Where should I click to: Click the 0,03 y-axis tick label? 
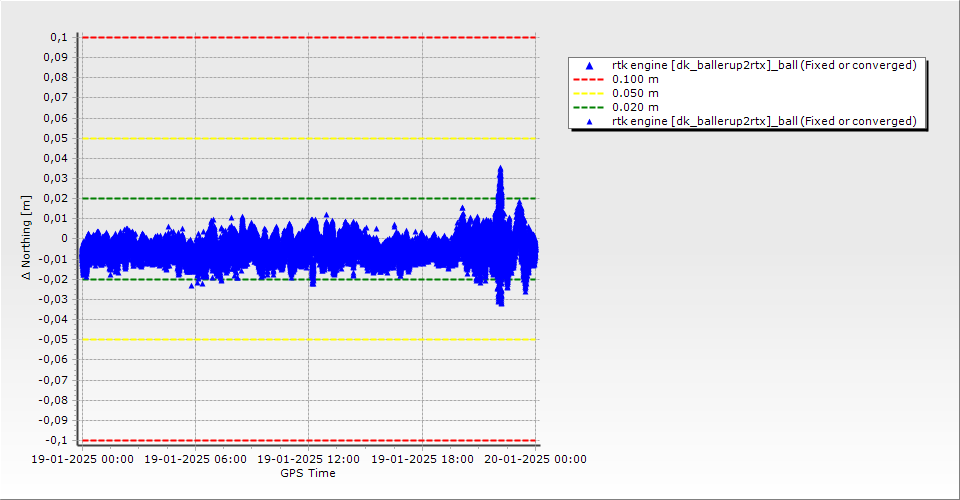coord(56,179)
